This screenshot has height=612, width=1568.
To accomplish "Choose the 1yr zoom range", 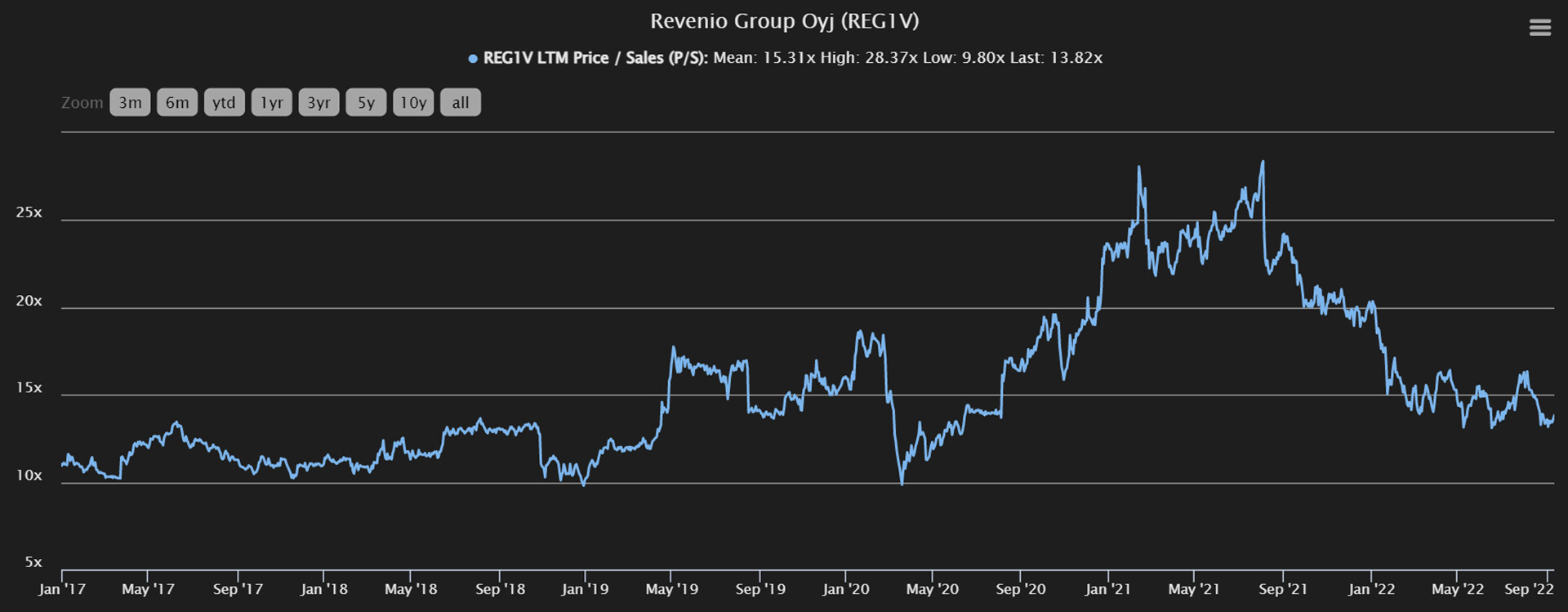I will (x=271, y=103).
